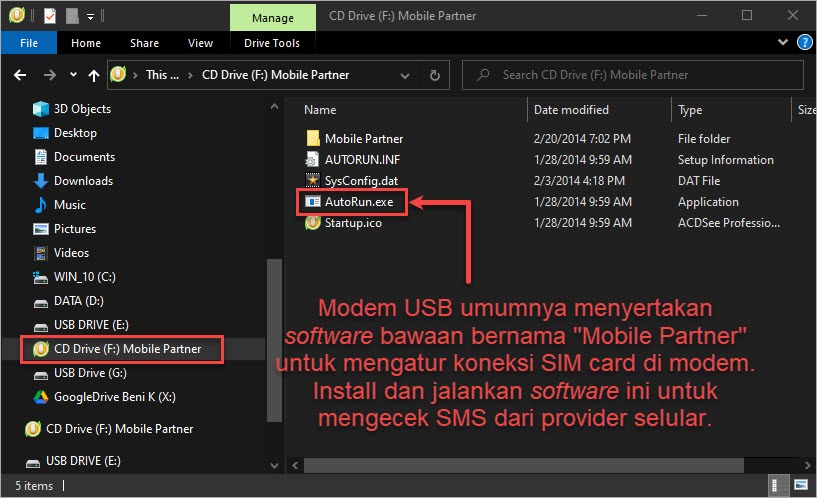Open the File ribbon tab
This screenshot has height=498, width=817.
click(x=29, y=43)
